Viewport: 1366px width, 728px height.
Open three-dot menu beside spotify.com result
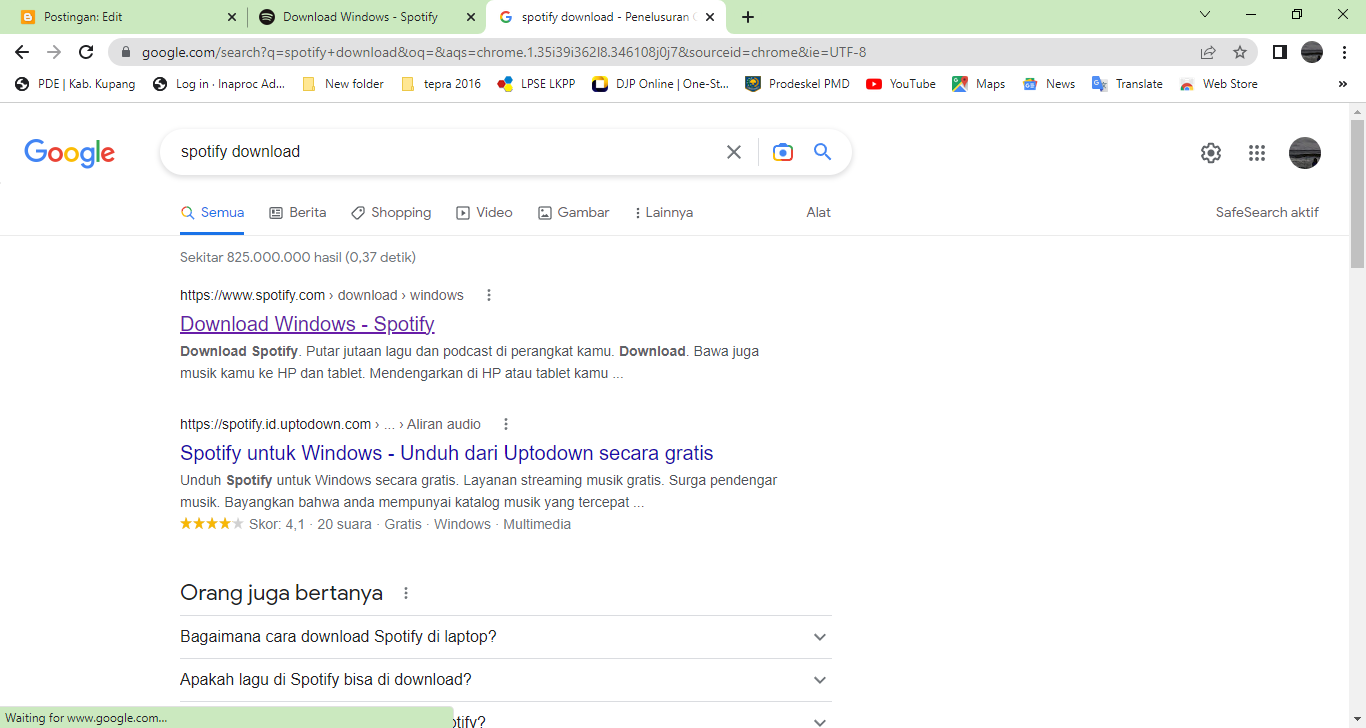click(x=489, y=295)
